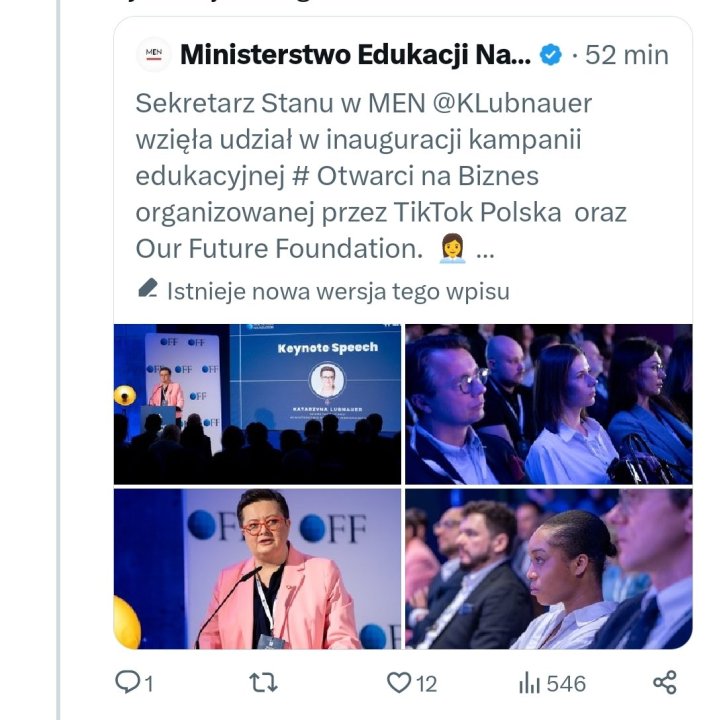
Task: Click the MEN profile avatar
Action: coord(153,54)
